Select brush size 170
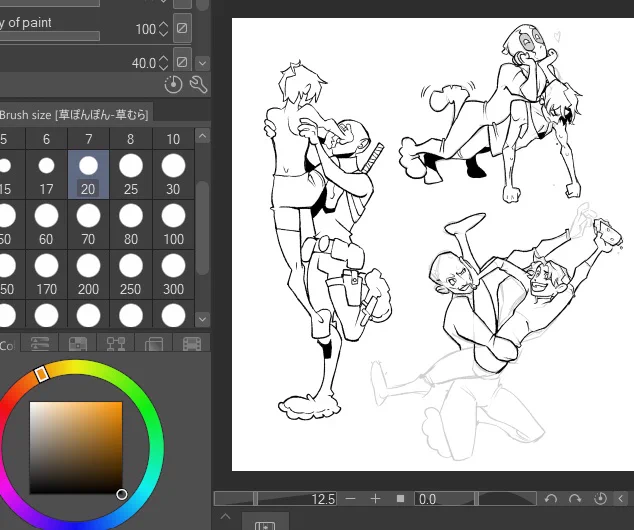 pyautogui.click(x=46, y=275)
